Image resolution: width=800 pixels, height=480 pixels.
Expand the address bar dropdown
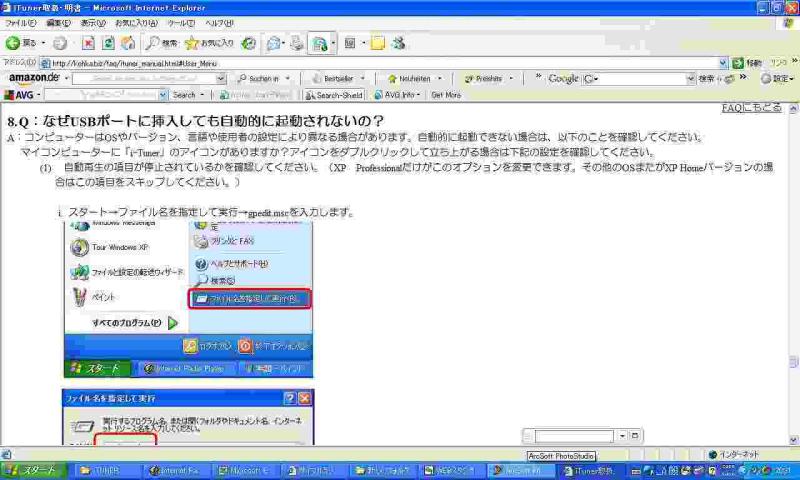tap(723, 63)
